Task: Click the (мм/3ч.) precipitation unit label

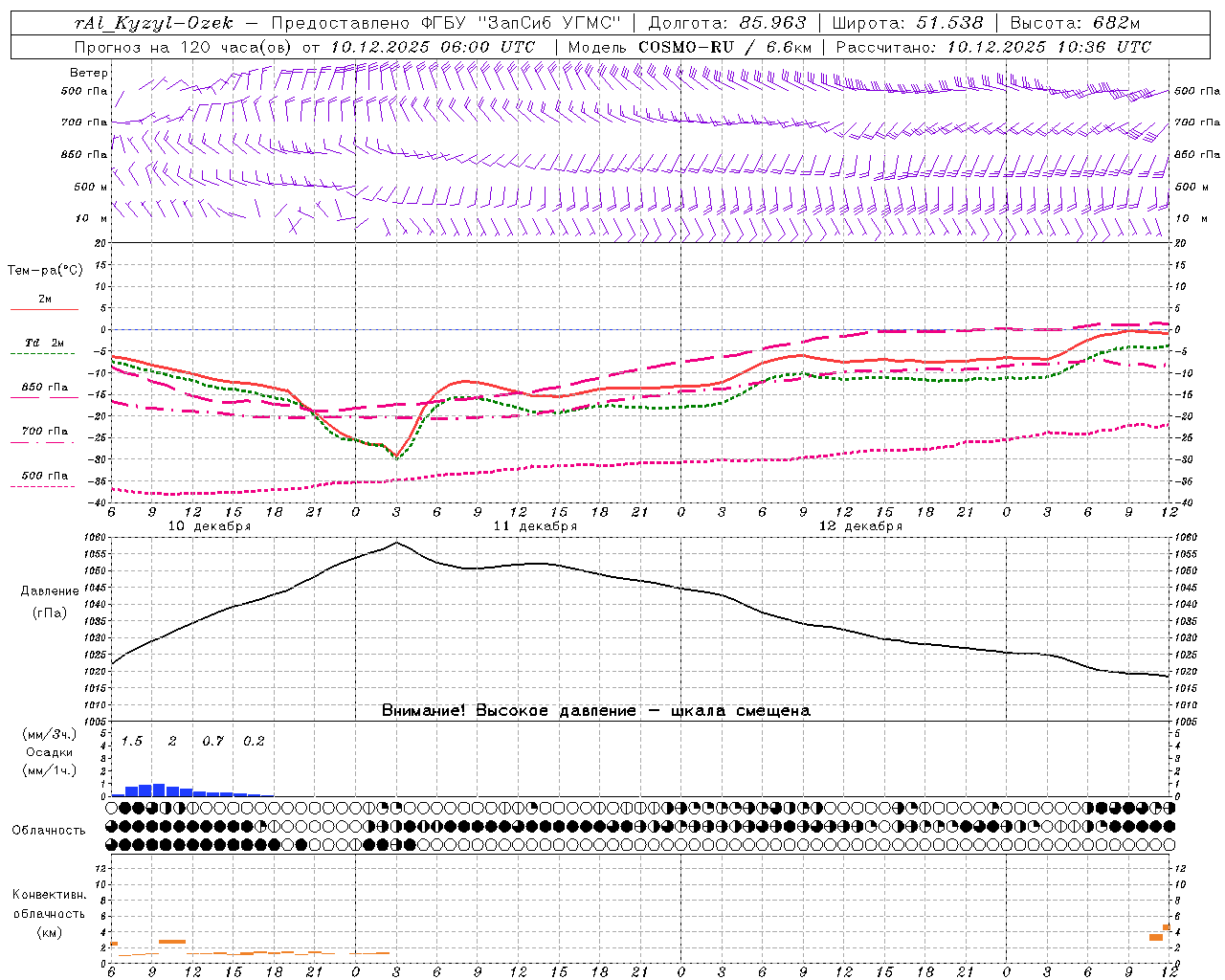Action: [51, 734]
